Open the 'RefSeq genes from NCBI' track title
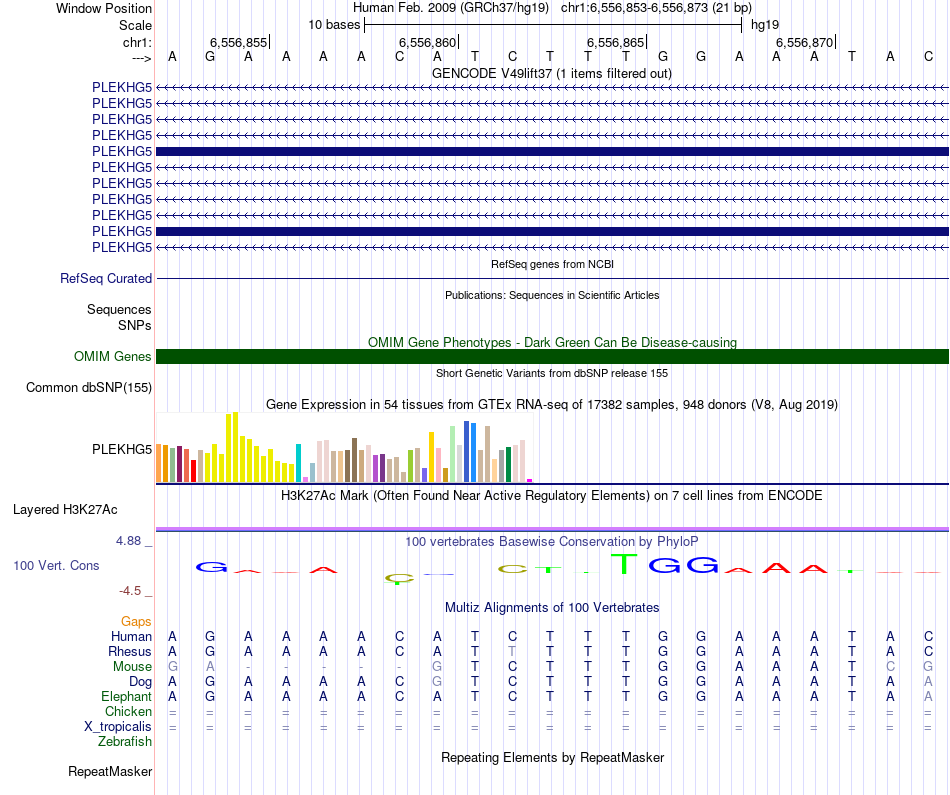This screenshot has height=795, width=950. pyautogui.click(x=552, y=264)
